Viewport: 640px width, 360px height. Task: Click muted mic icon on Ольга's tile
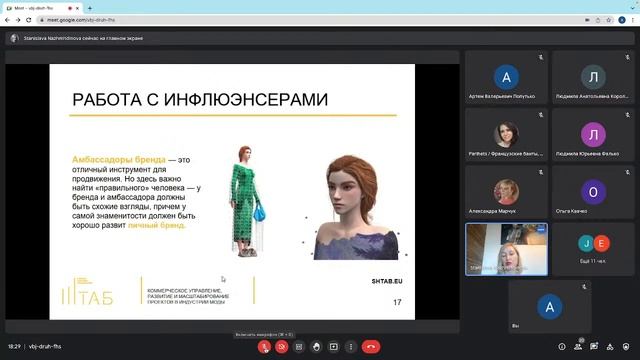pyautogui.click(x=627, y=173)
